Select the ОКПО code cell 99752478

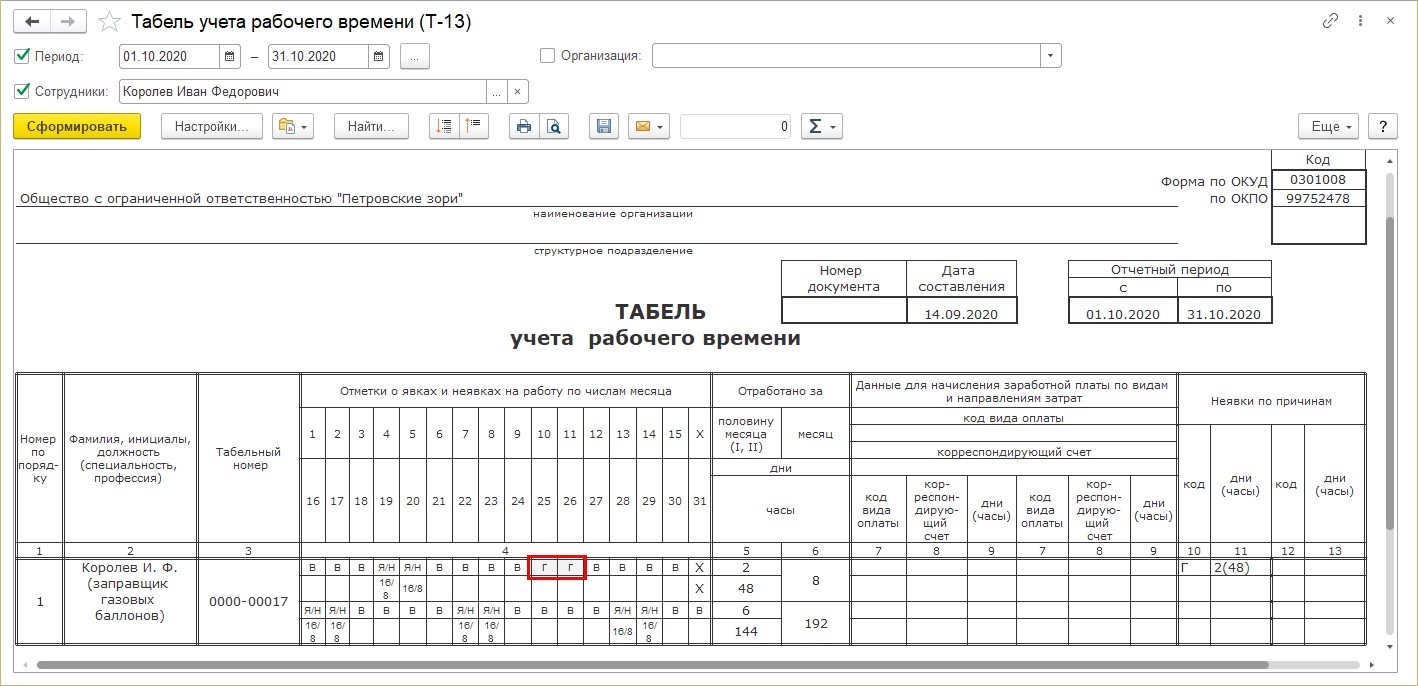click(1318, 198)
